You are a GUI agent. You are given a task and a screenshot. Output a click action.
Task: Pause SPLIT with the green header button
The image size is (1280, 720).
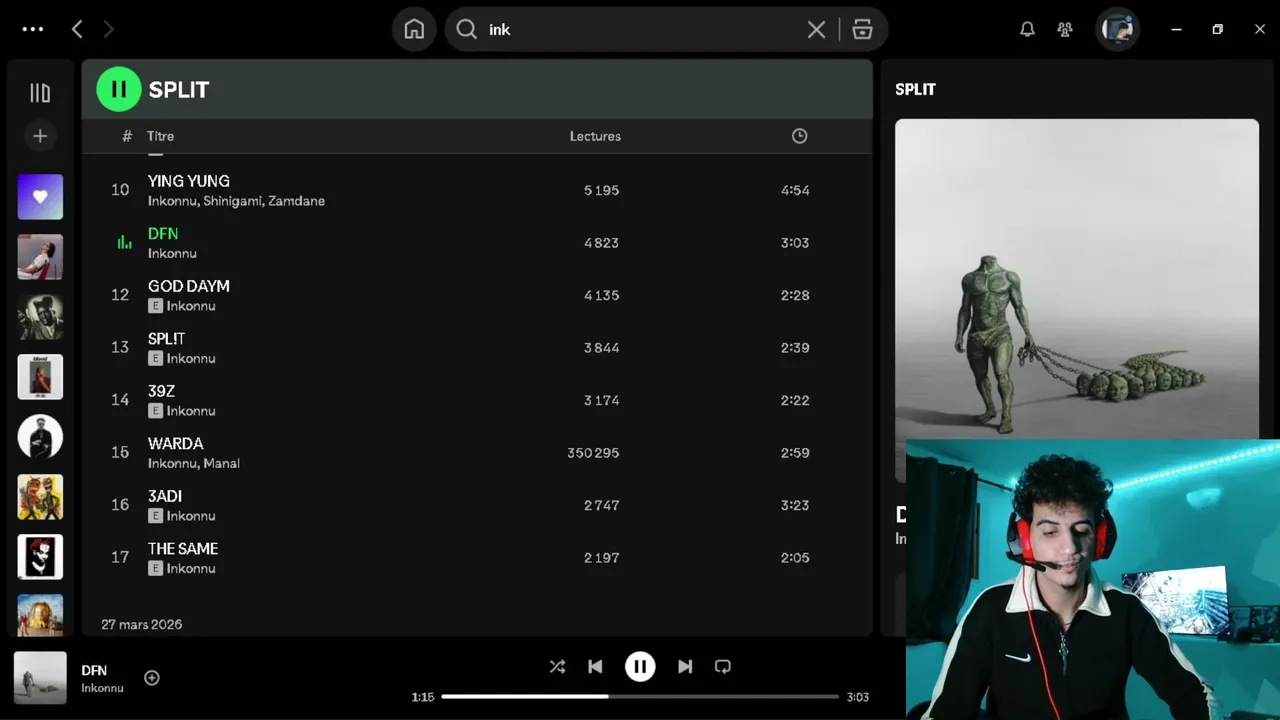pyautogui.click(x=119, y=89)
